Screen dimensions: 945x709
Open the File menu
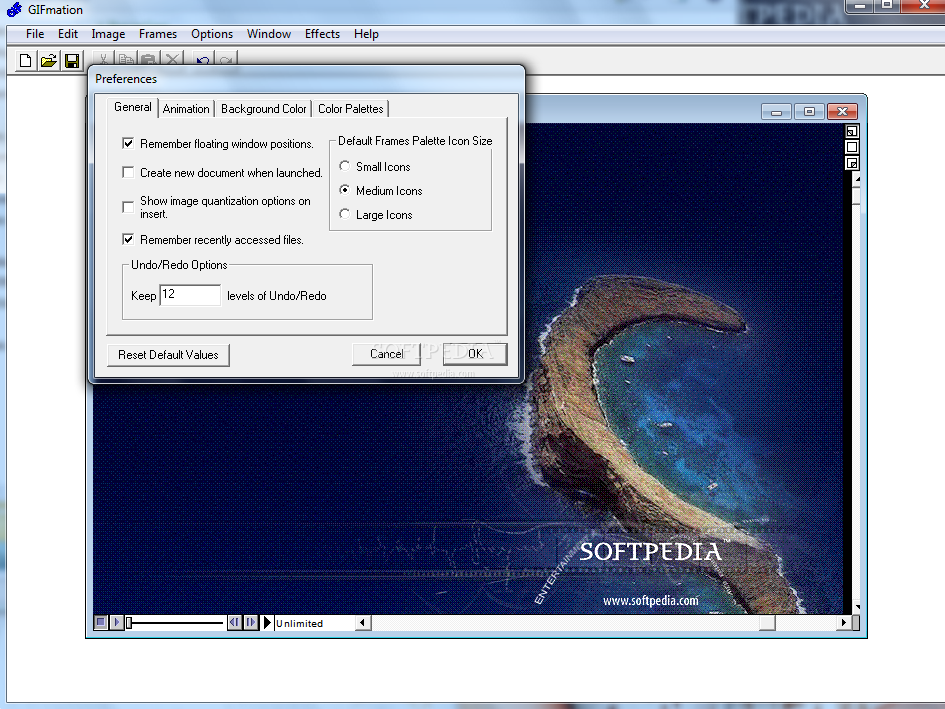[35, 34]
